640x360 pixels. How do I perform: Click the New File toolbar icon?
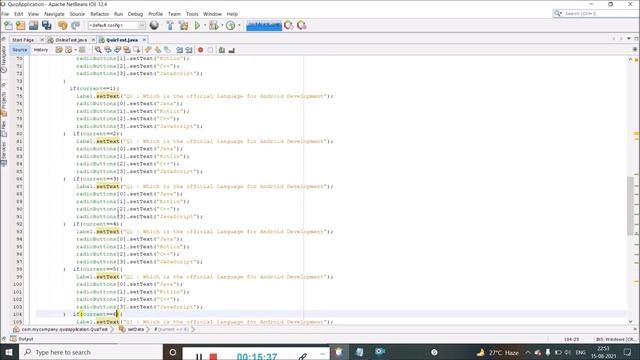(x=8, y=25)
